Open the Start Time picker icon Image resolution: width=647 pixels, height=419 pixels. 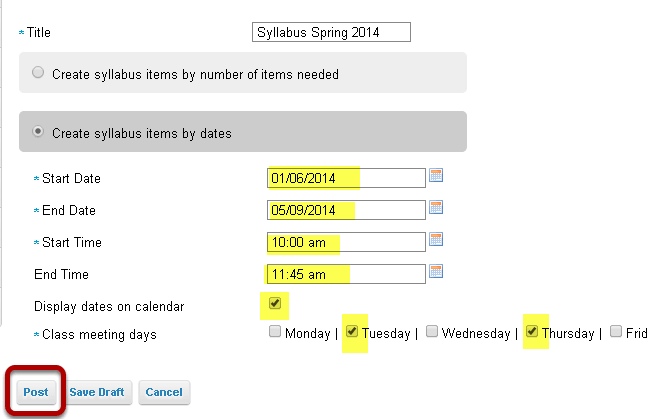[436, 239]
